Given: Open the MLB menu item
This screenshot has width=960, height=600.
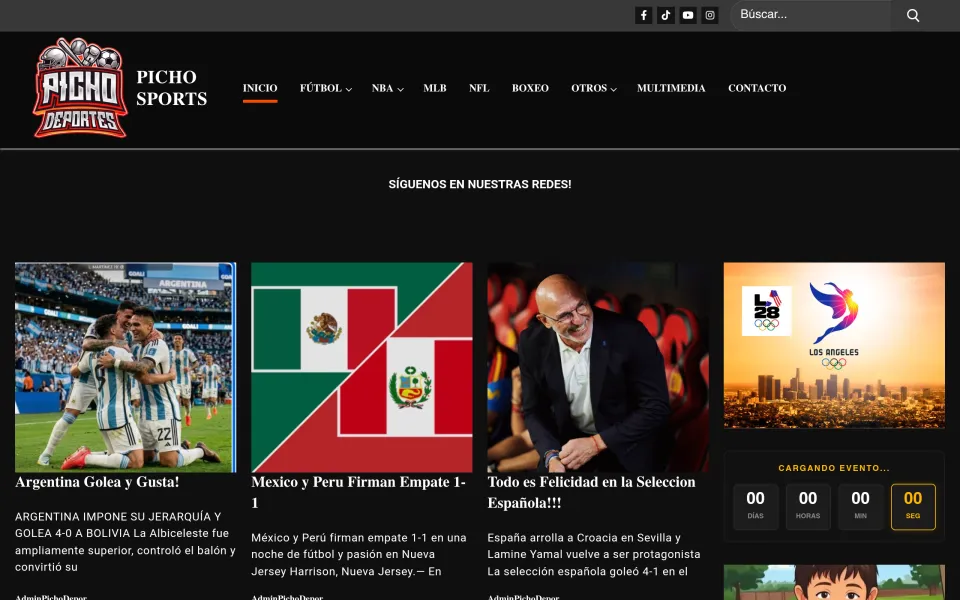Looking at the screenshot, I should tap(435, 88).
